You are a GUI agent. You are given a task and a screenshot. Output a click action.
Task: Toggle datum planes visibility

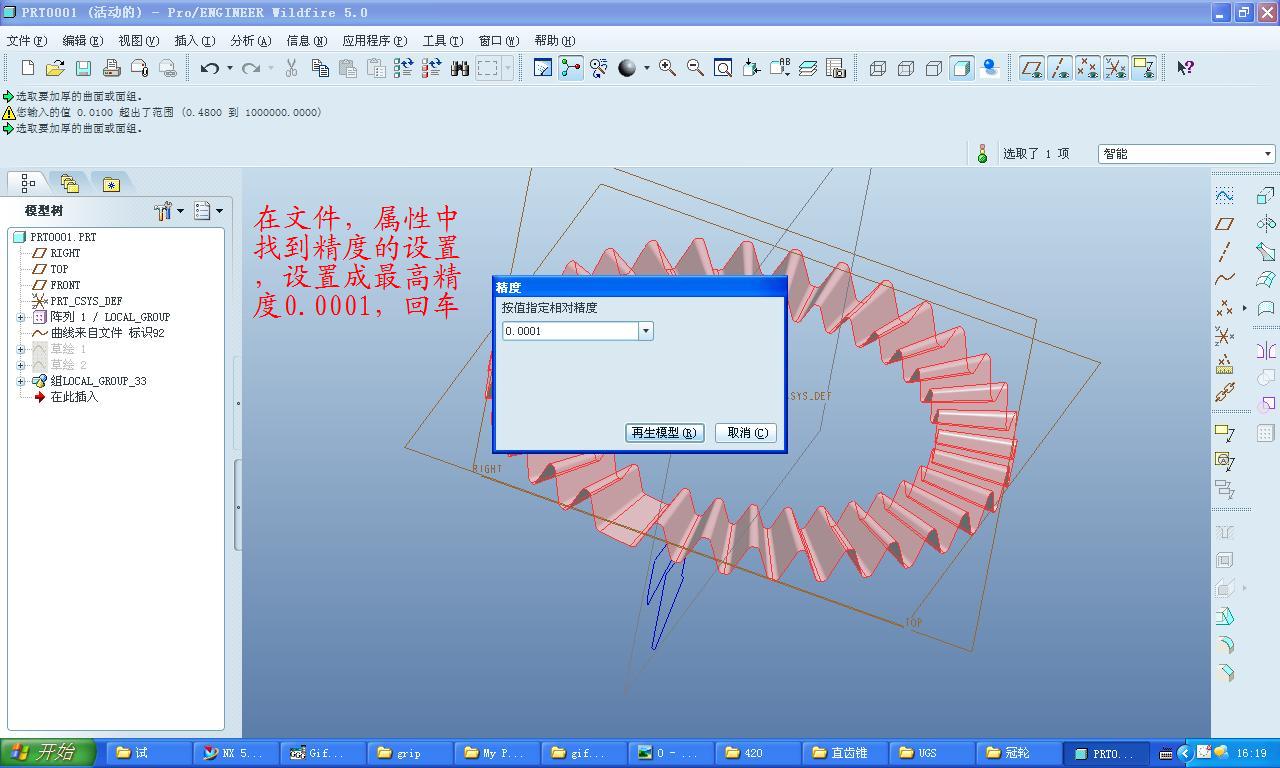click(x=1032, y=68)
